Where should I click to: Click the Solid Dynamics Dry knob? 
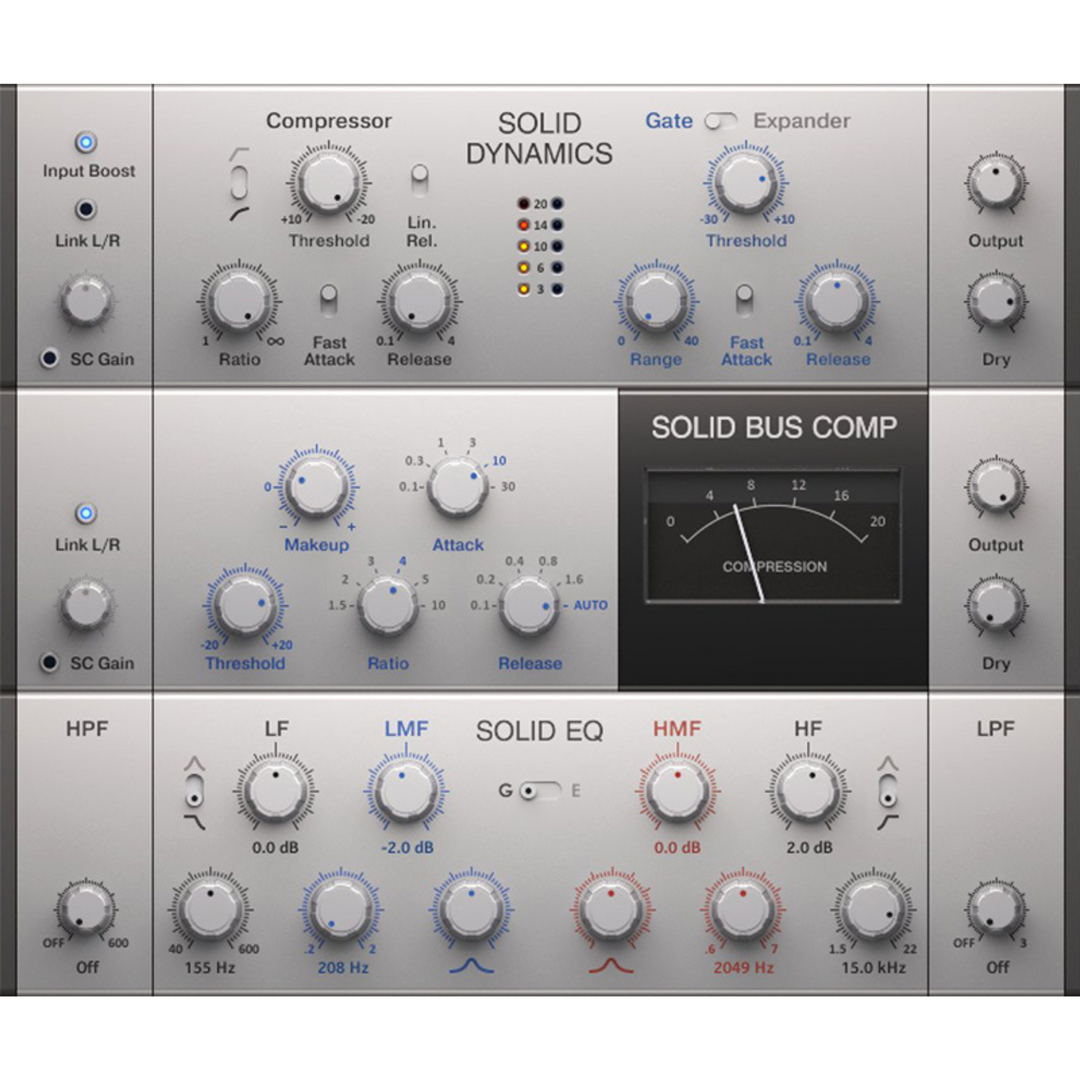coord(996,301)
